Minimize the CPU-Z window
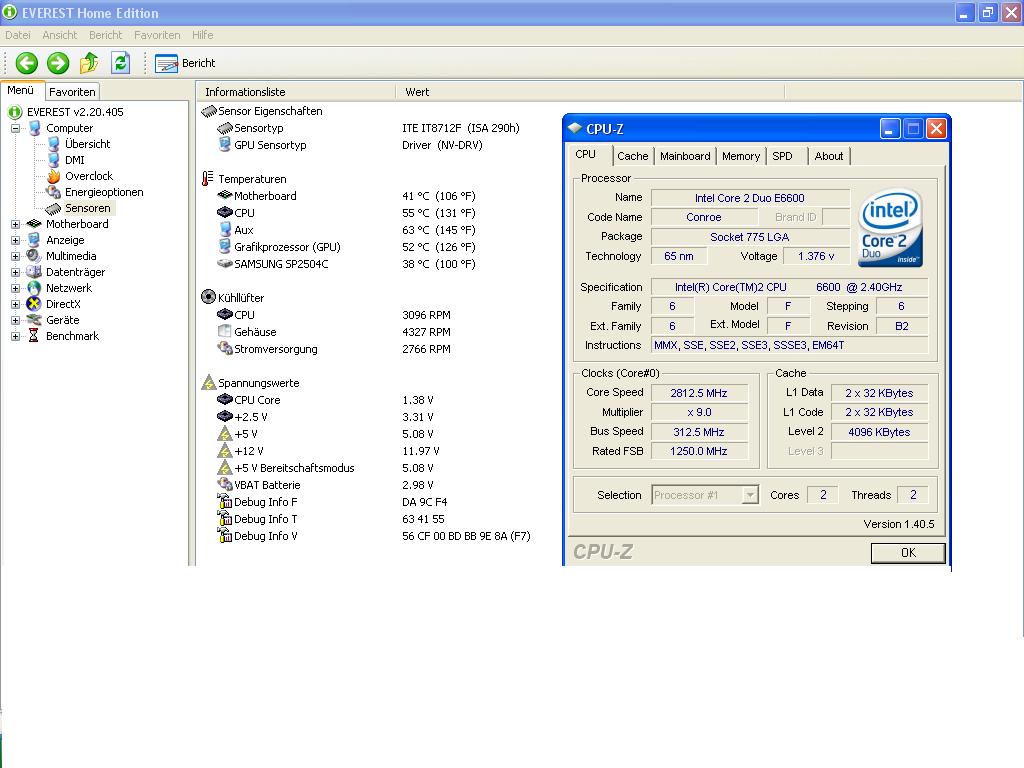1024x768 pixels. [x=889, y=129]
